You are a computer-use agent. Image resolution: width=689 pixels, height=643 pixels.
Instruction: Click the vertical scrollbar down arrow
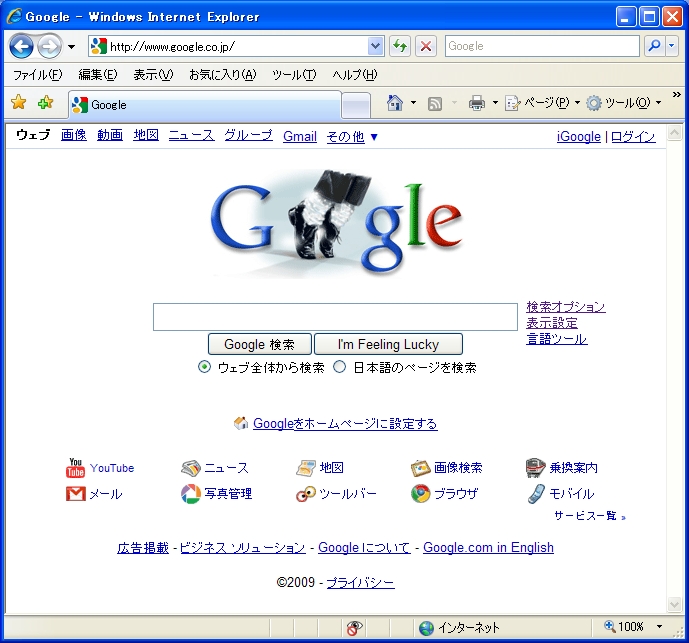click(x=674, y=605)
